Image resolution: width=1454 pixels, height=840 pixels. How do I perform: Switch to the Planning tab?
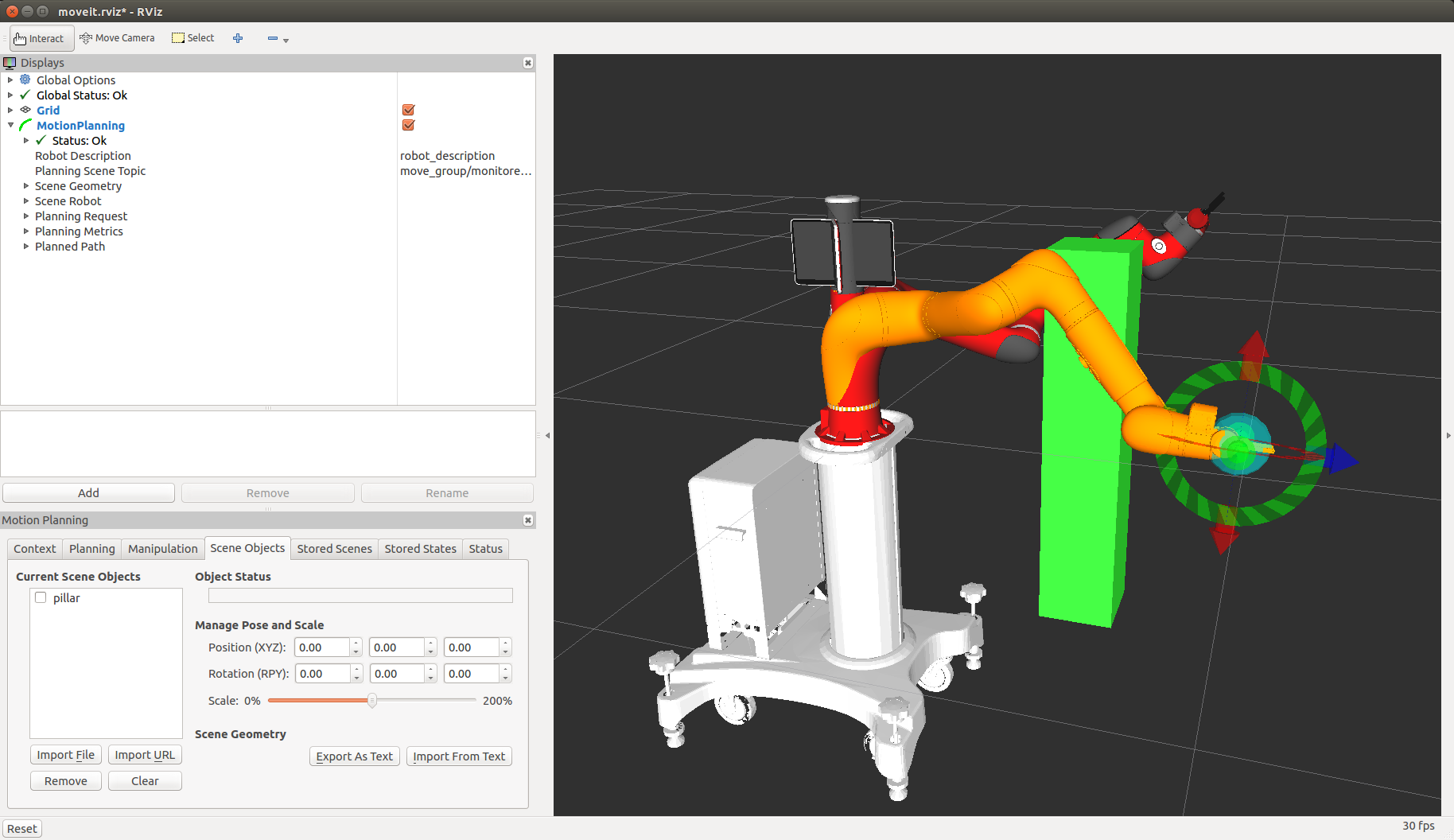pos(91,549)
